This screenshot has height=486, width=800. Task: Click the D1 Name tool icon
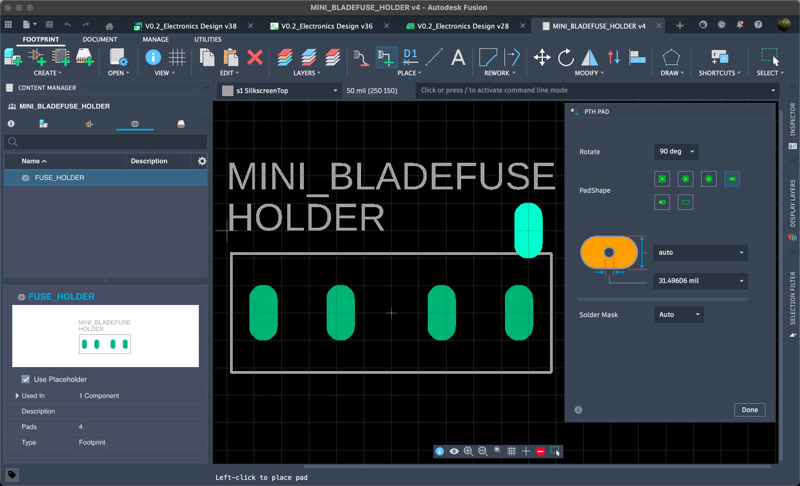[x=410, y=57]
